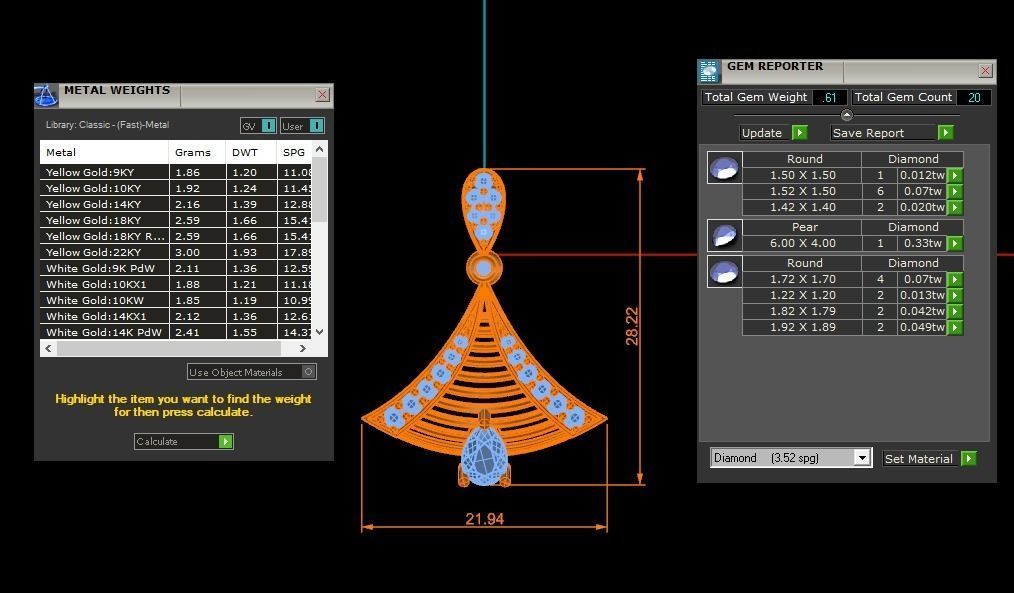Click the Gem Reporter panel icon
This screenshot has height=593, width=1014.
click(x=709, y=72)
